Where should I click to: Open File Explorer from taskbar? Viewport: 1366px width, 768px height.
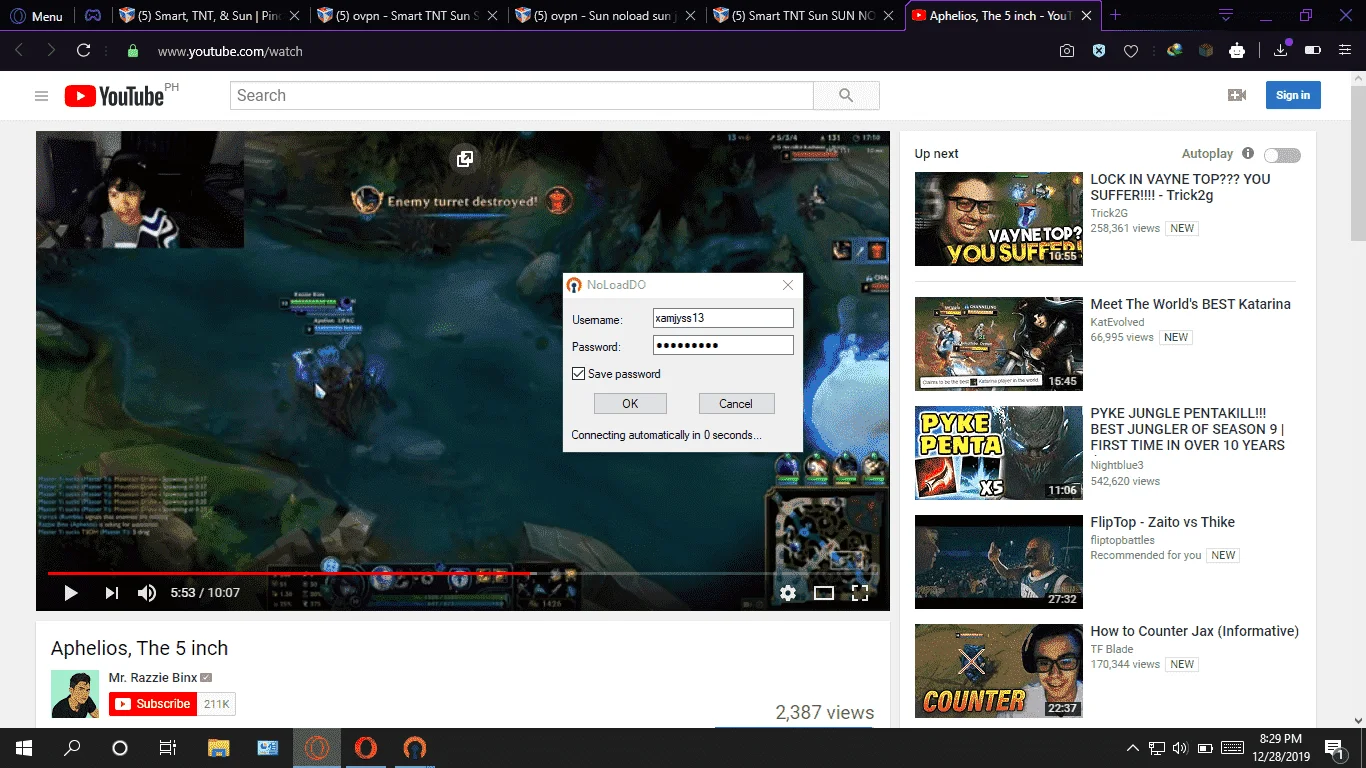pyautogui.click(x=219, y=748)
